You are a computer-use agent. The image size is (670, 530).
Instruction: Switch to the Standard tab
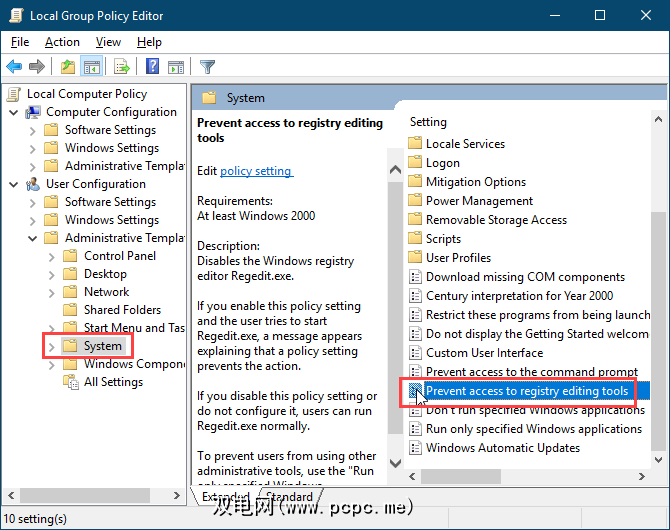coord(290,497)
